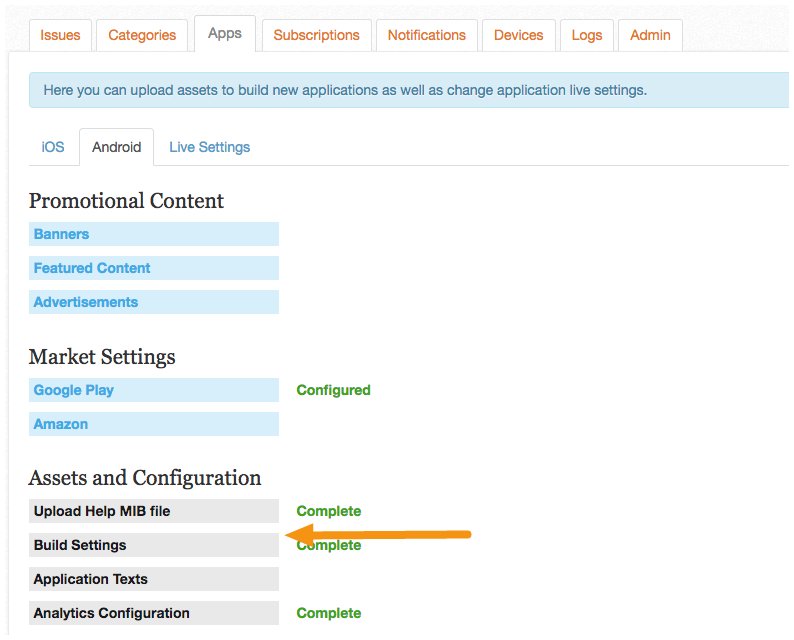Open Featured Content settings
Screen dimensions: 794x640
(x=154, y=268)
